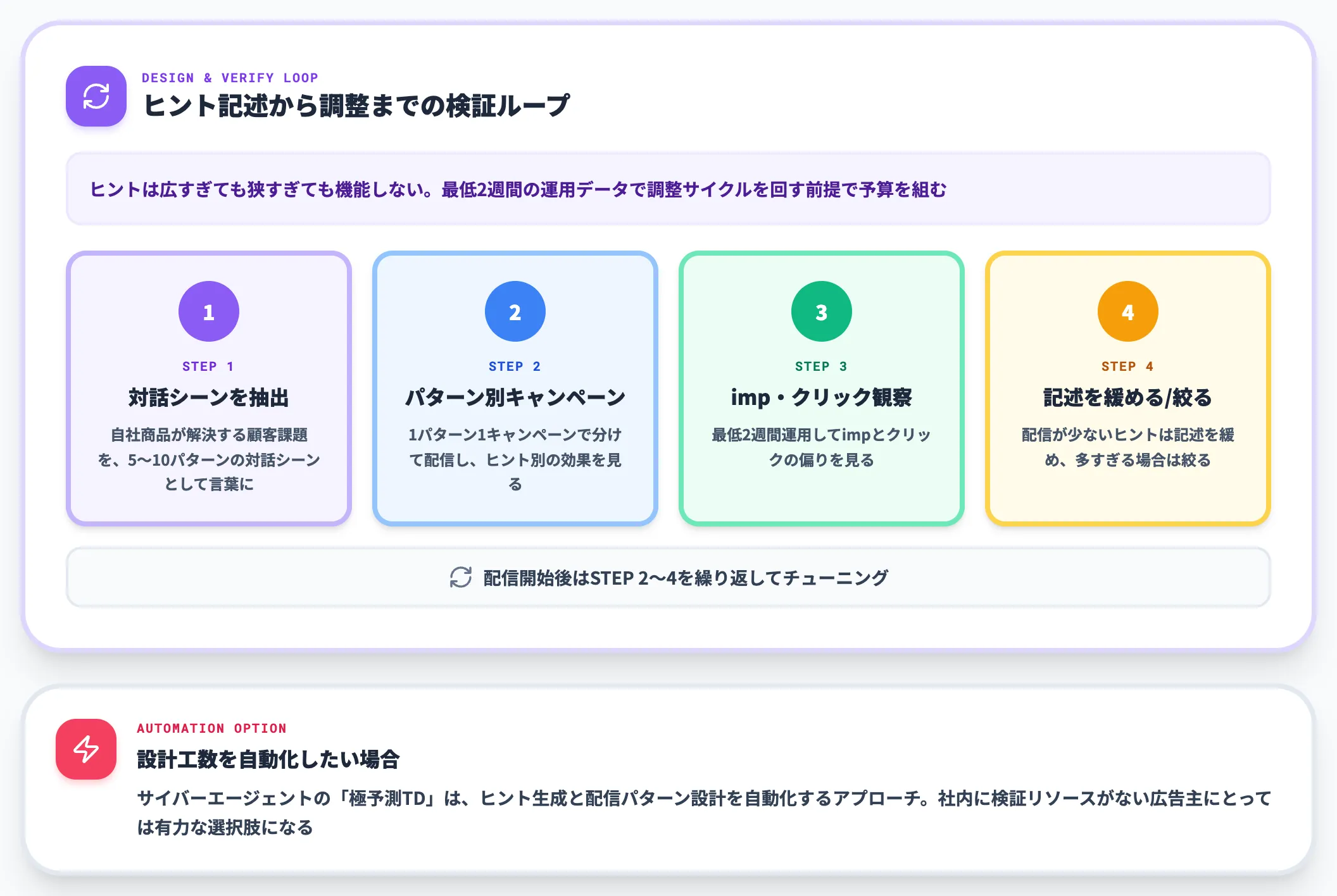Click the STEP 3 label
Image resolution: width=1337 pixels, height=896 pixels.
(x=822, y=366)
